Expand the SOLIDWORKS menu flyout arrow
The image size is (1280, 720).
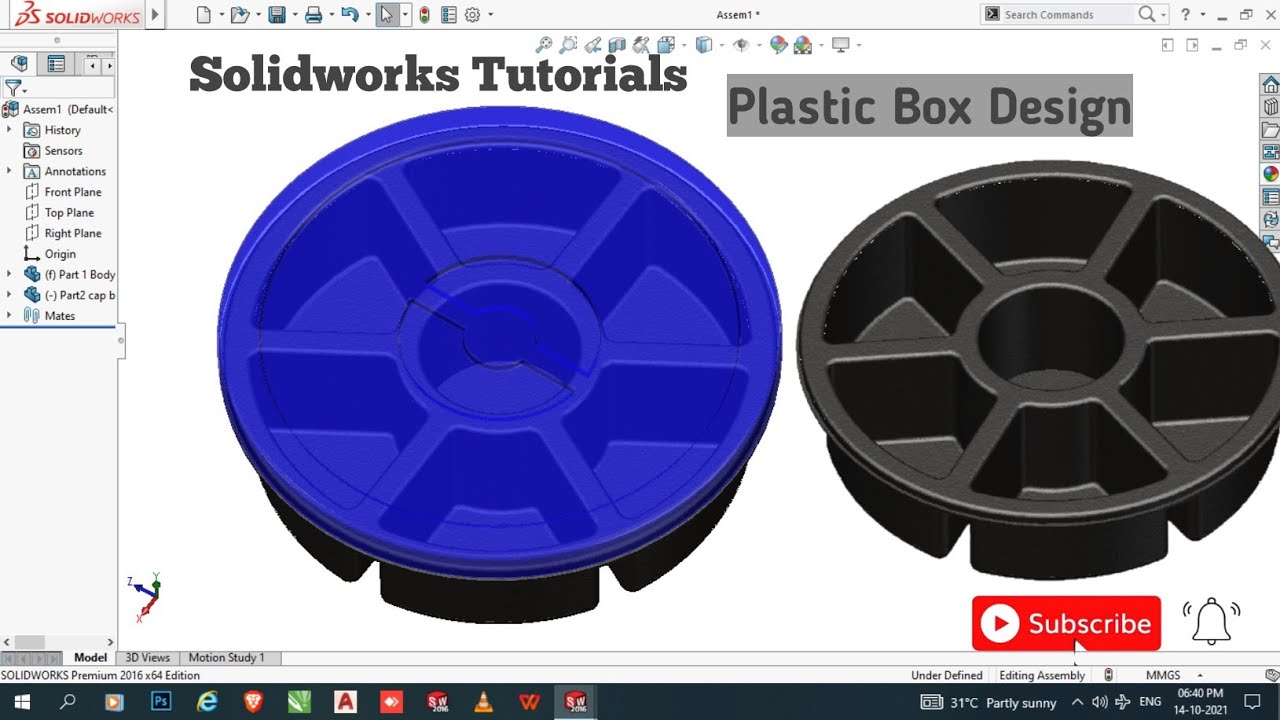[155, 15]
